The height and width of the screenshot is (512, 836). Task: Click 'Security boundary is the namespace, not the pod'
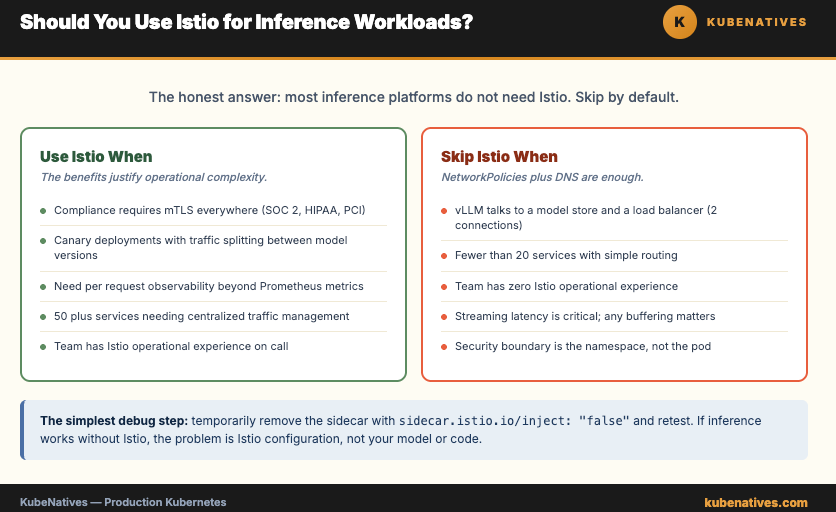click(x=583, y=346)
